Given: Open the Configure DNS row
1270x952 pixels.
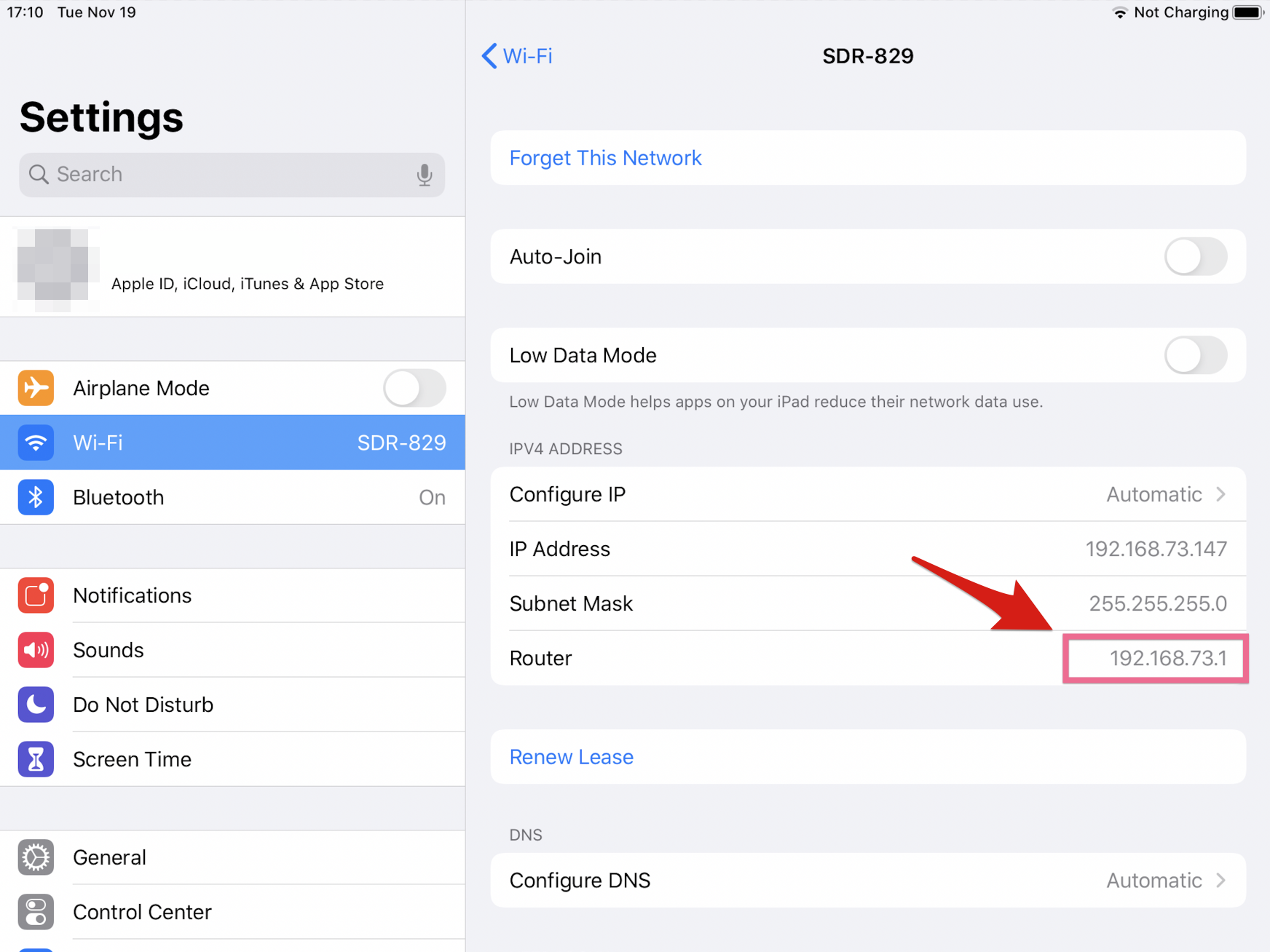Looking at the screenshot, I should [868, 880].
